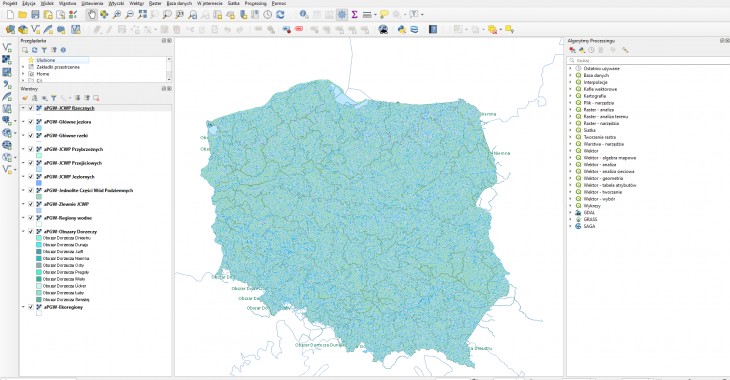Open the temporal controller clock icon
The height and width of the screenshot is (380, 730).
268,15
